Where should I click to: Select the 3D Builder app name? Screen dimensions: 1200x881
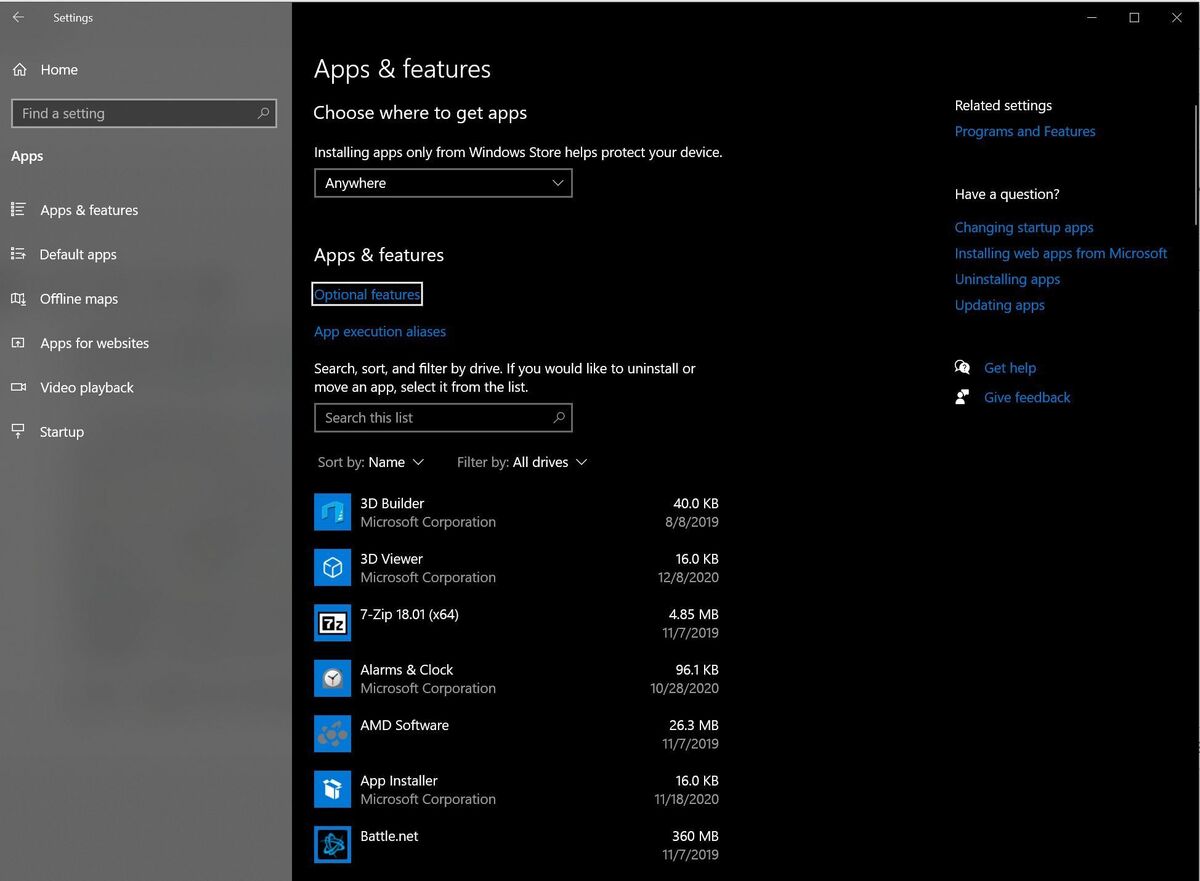tap(392, 503)
